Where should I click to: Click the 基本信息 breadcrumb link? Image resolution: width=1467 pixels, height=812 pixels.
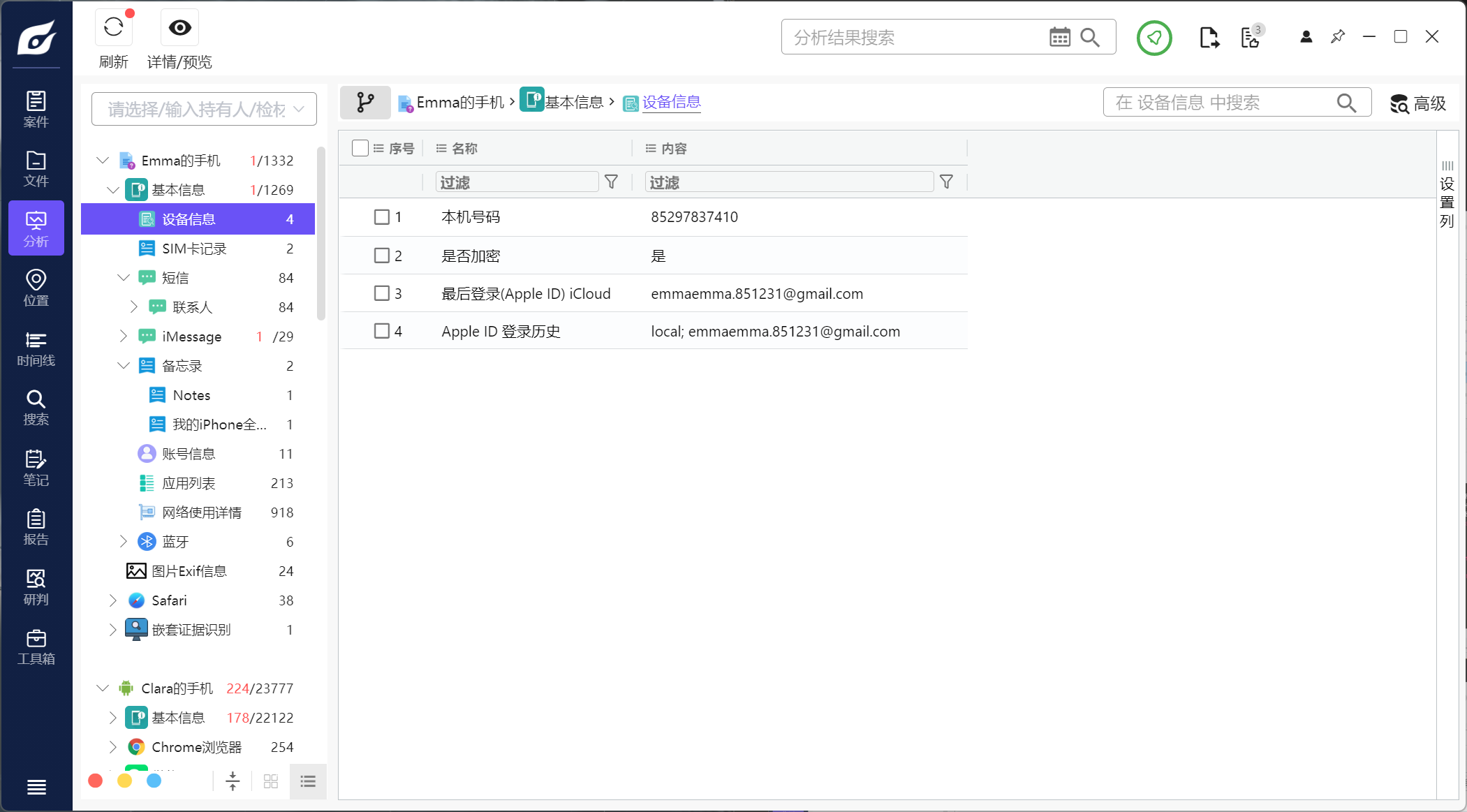[x=573, y=103]
